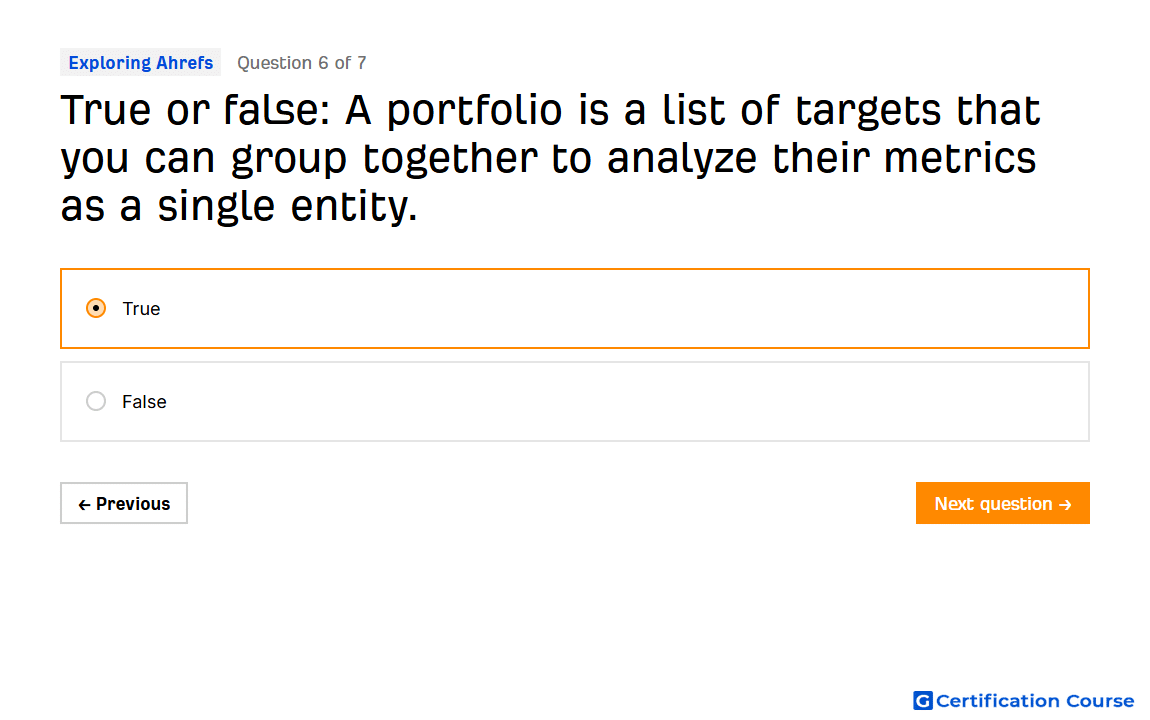Choose the False answer option box
Viewport: 1150px width, 720px height.
[574, 401]
